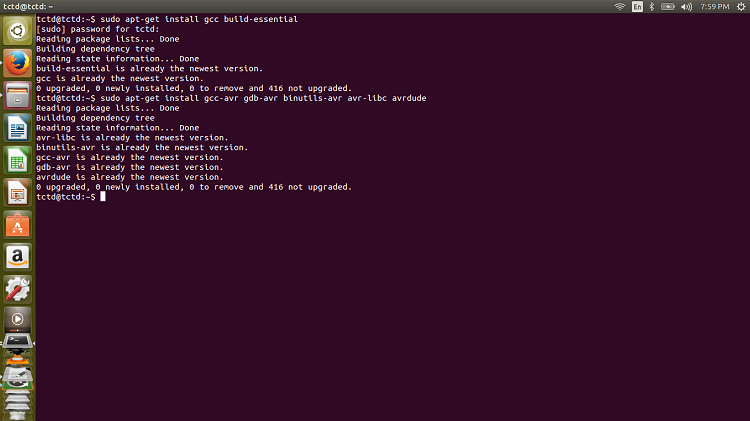This screenshot has width=750, height=421.
Task: Click the terminal prompt cursor line
Action: 71,197
